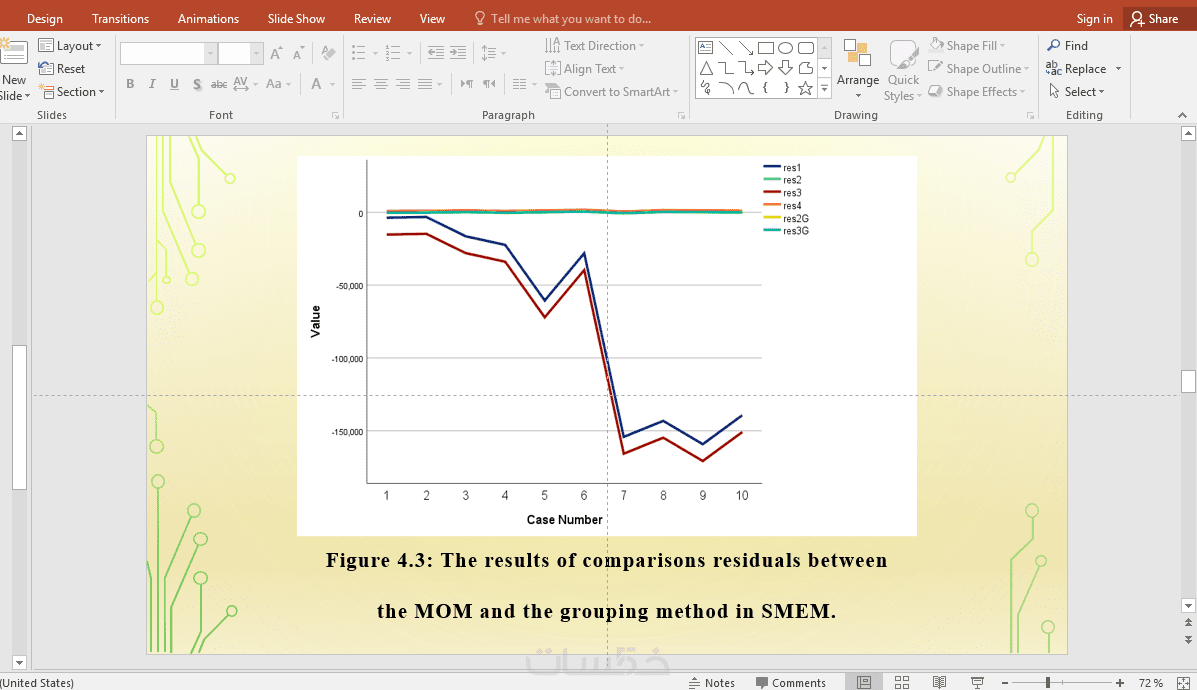Fit slide to current window
1197x690 pixels.
[1183, 682]
